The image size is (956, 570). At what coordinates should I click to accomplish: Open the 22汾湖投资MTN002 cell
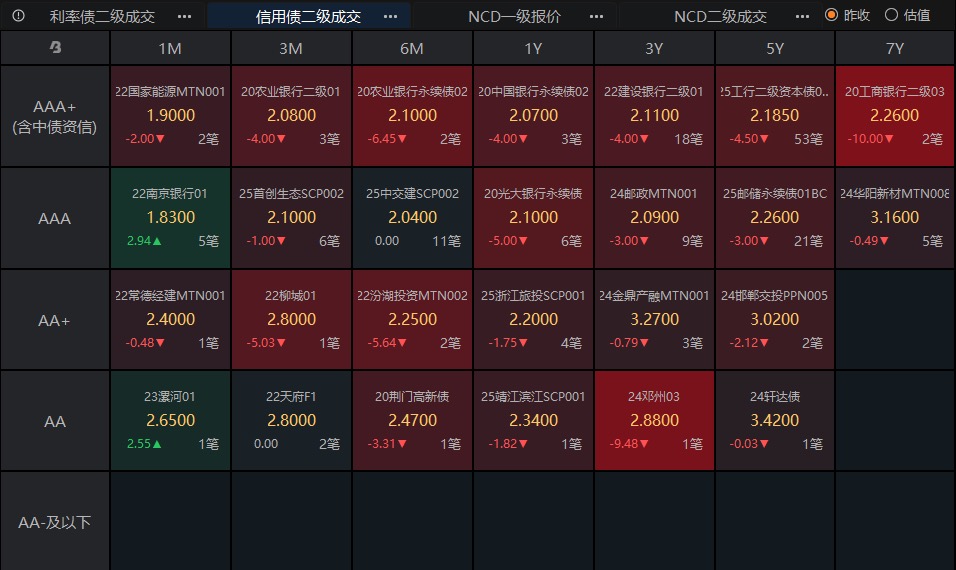tap(412, 320)
